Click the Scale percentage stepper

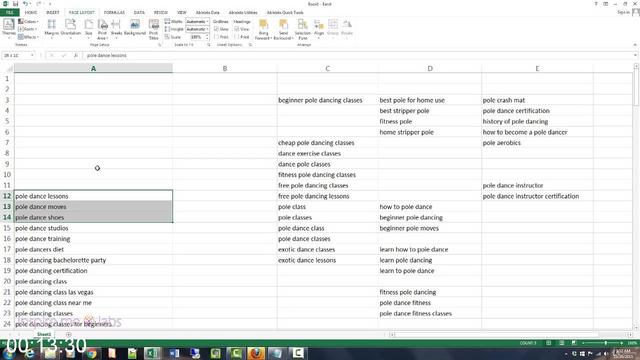207,37
